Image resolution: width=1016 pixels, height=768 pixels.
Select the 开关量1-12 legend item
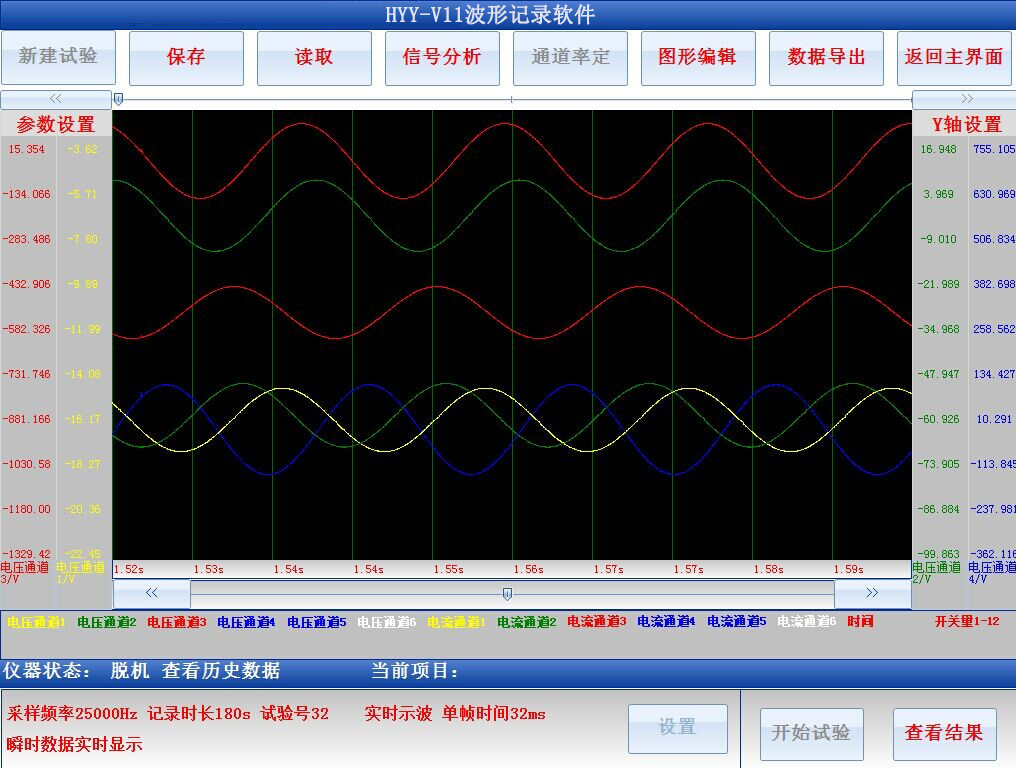pos(967,622)
